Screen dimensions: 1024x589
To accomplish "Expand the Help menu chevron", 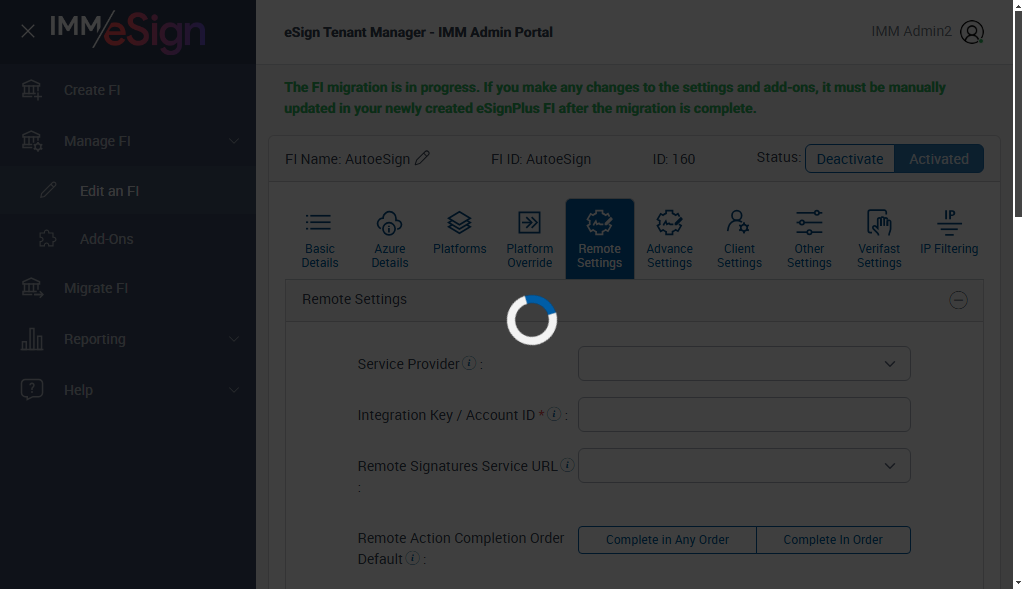I will pyautogui.click(x=234, y=390).
